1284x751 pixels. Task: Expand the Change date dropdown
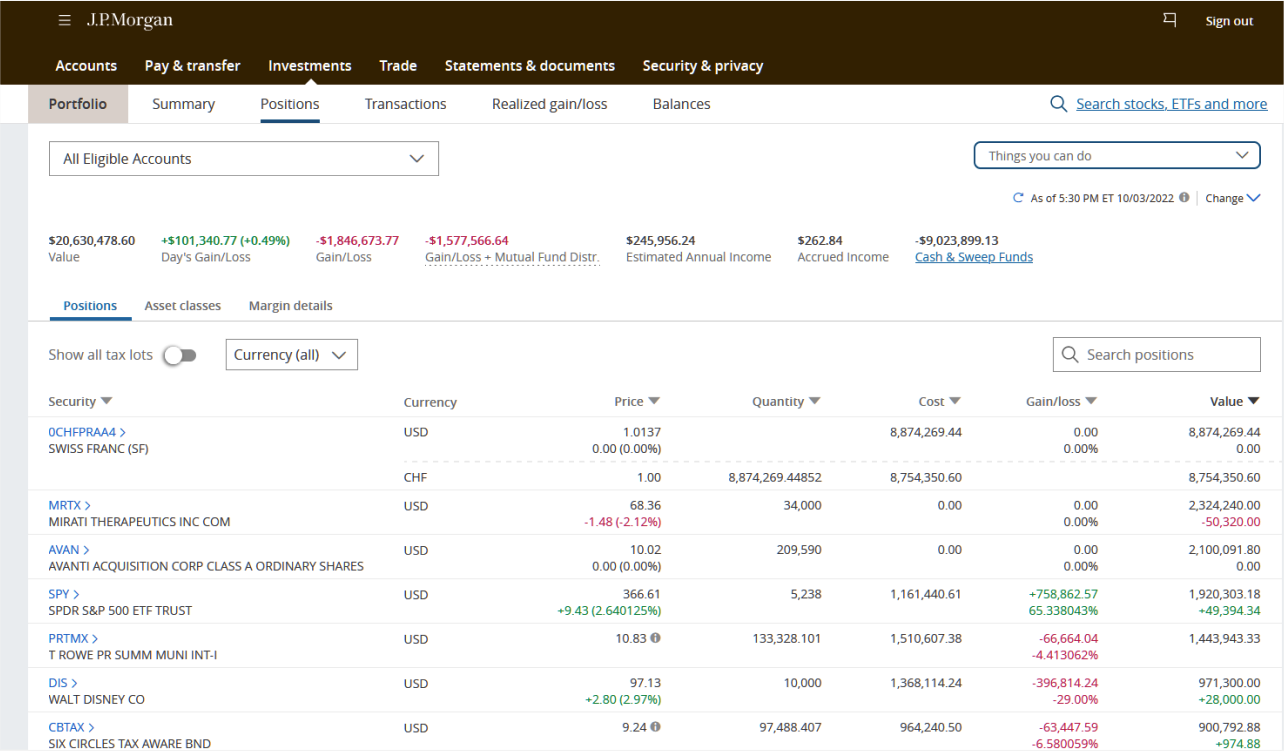pyautogui.click(x=1232, y=198)
